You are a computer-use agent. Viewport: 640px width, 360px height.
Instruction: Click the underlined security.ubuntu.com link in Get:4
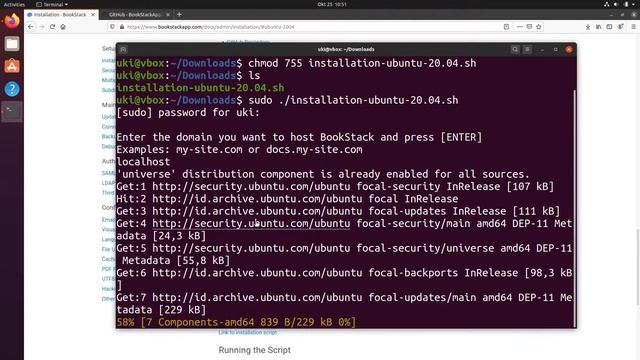tap(251, 223)
